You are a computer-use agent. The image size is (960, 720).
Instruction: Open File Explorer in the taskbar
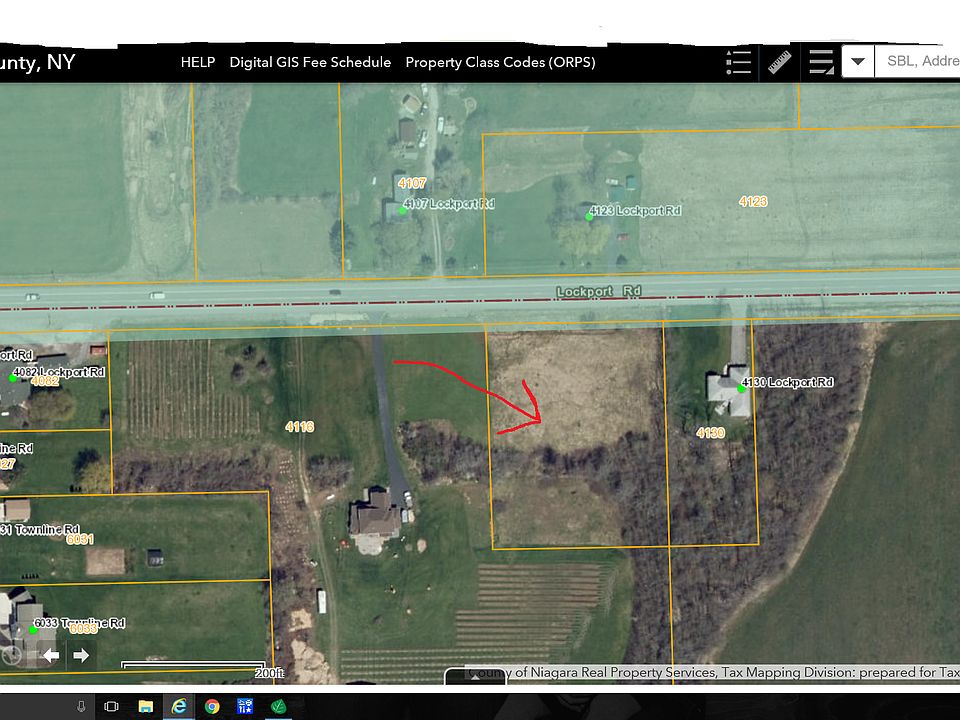[x=145, y=706]
